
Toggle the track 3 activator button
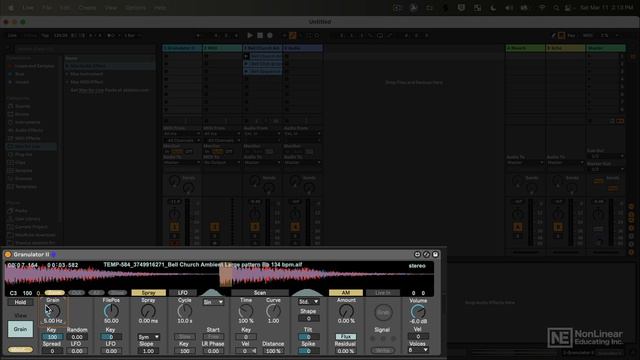255,227
